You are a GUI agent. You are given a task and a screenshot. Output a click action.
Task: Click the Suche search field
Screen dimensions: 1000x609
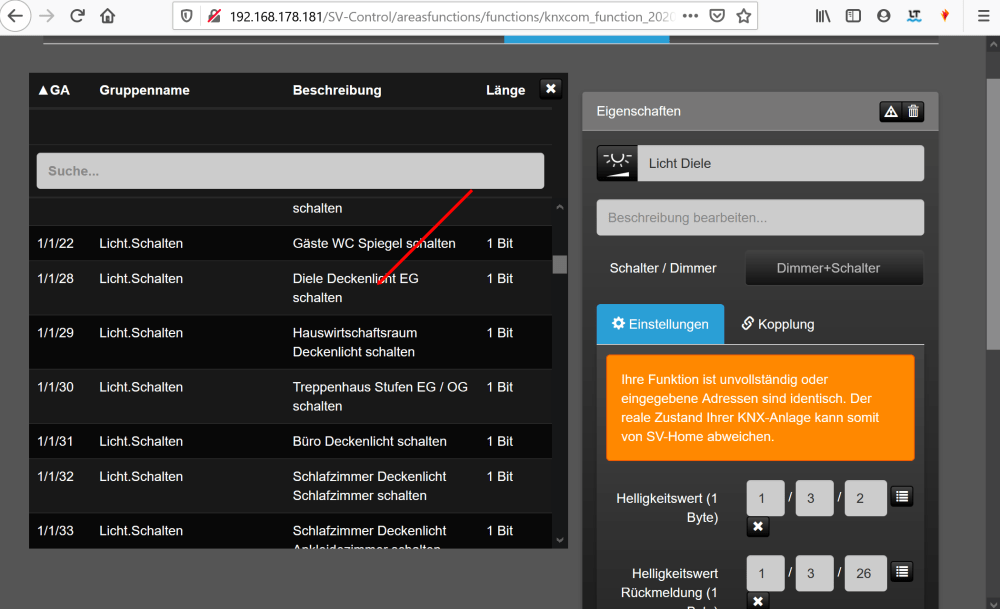[290, 171]
